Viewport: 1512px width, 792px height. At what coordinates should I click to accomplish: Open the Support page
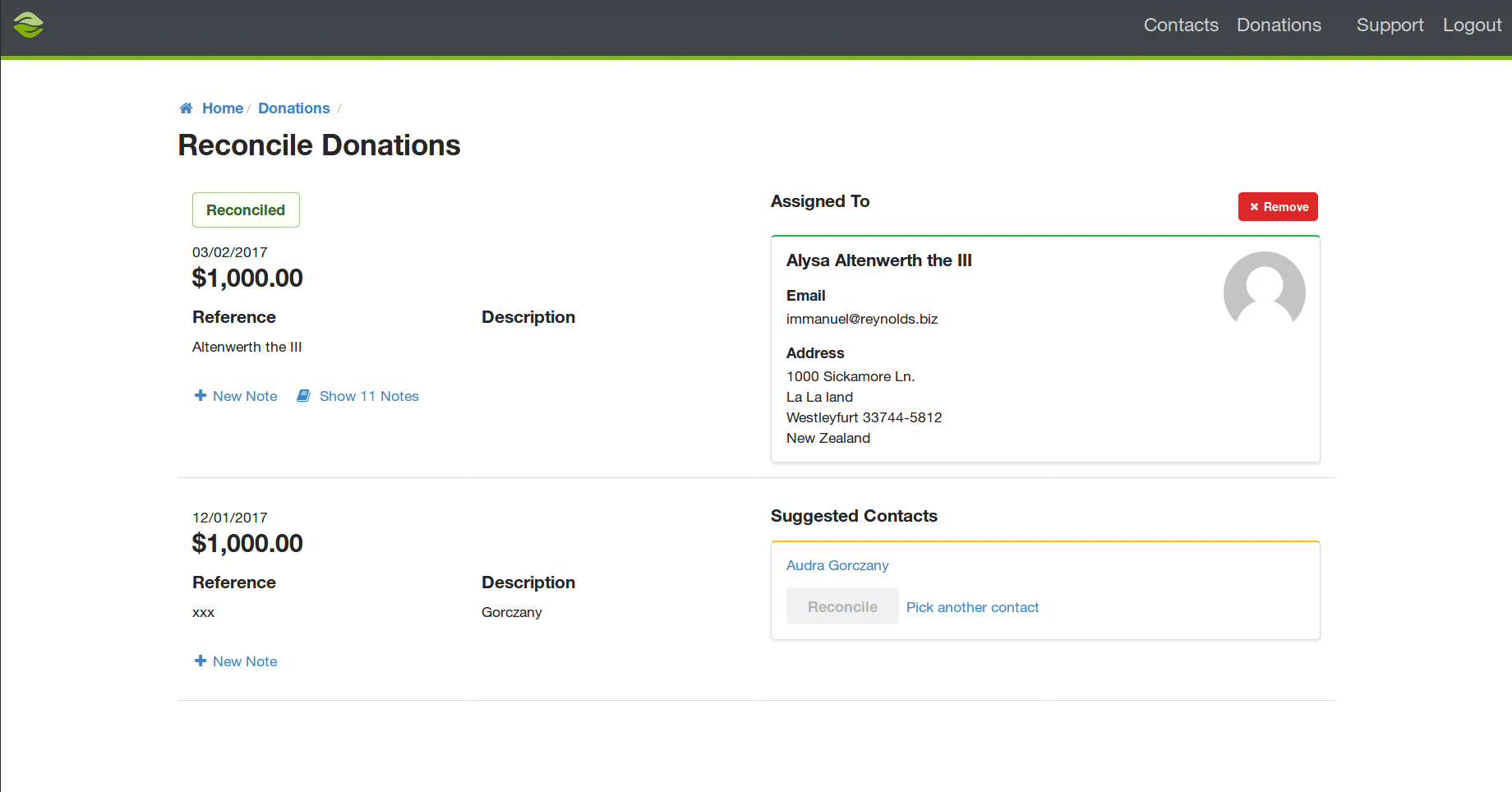click(x=1390, y=25)
